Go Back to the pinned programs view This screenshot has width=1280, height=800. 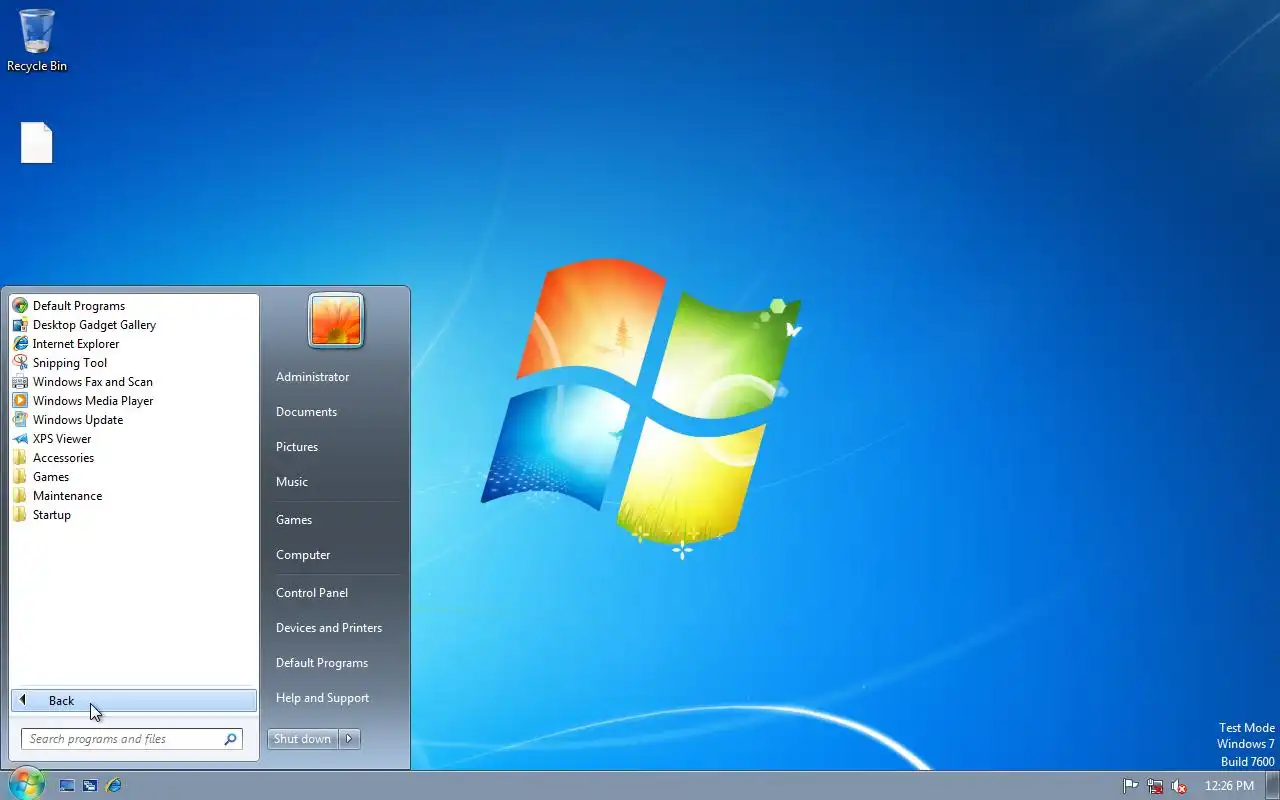(x=134, y=701)
